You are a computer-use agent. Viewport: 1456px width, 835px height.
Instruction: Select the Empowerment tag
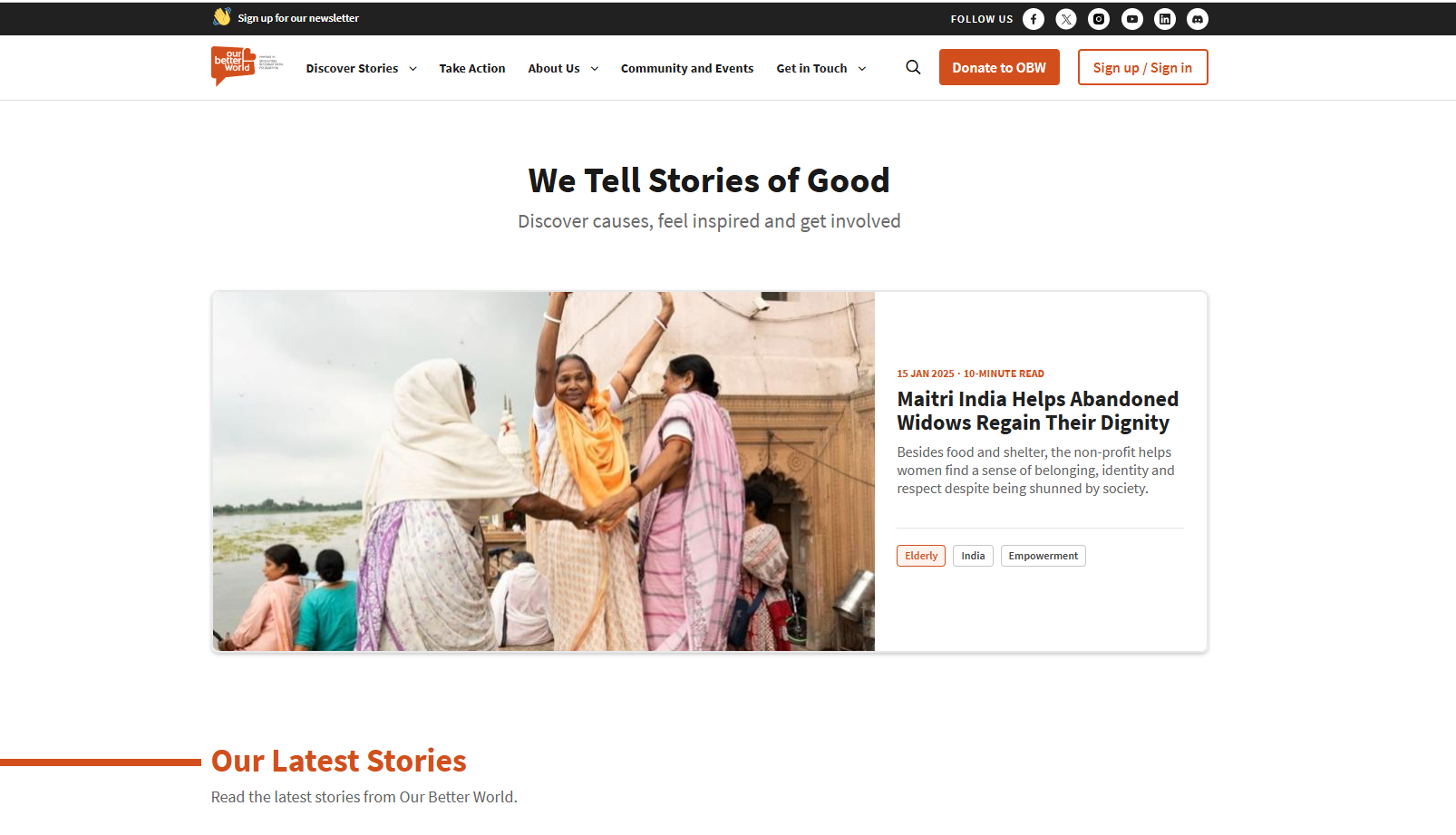[x=1043, y=556]
